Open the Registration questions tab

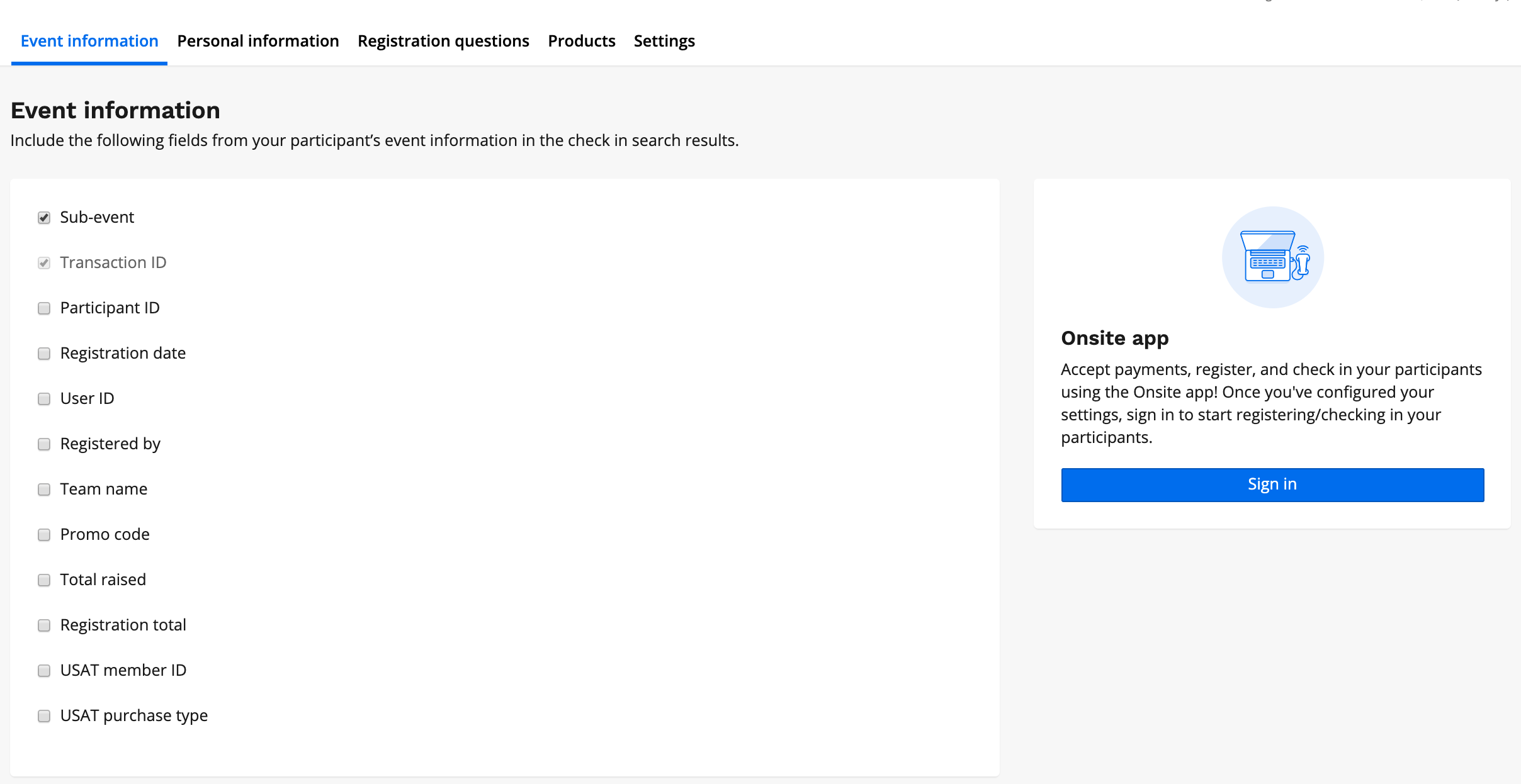[443, 42]
